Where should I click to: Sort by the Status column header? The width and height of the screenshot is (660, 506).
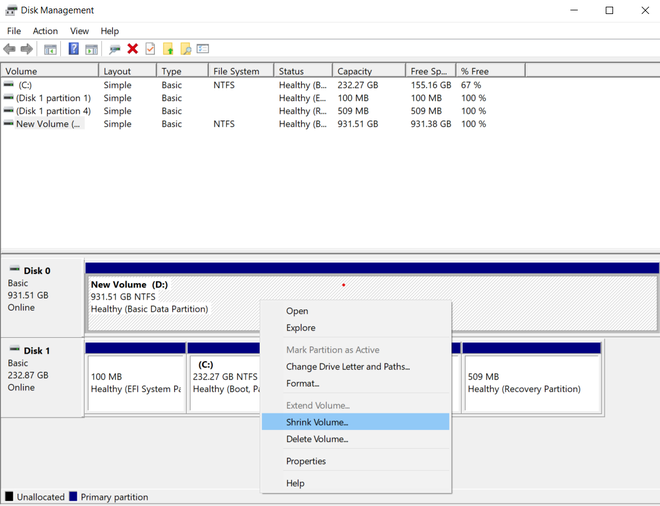[303, 71]
